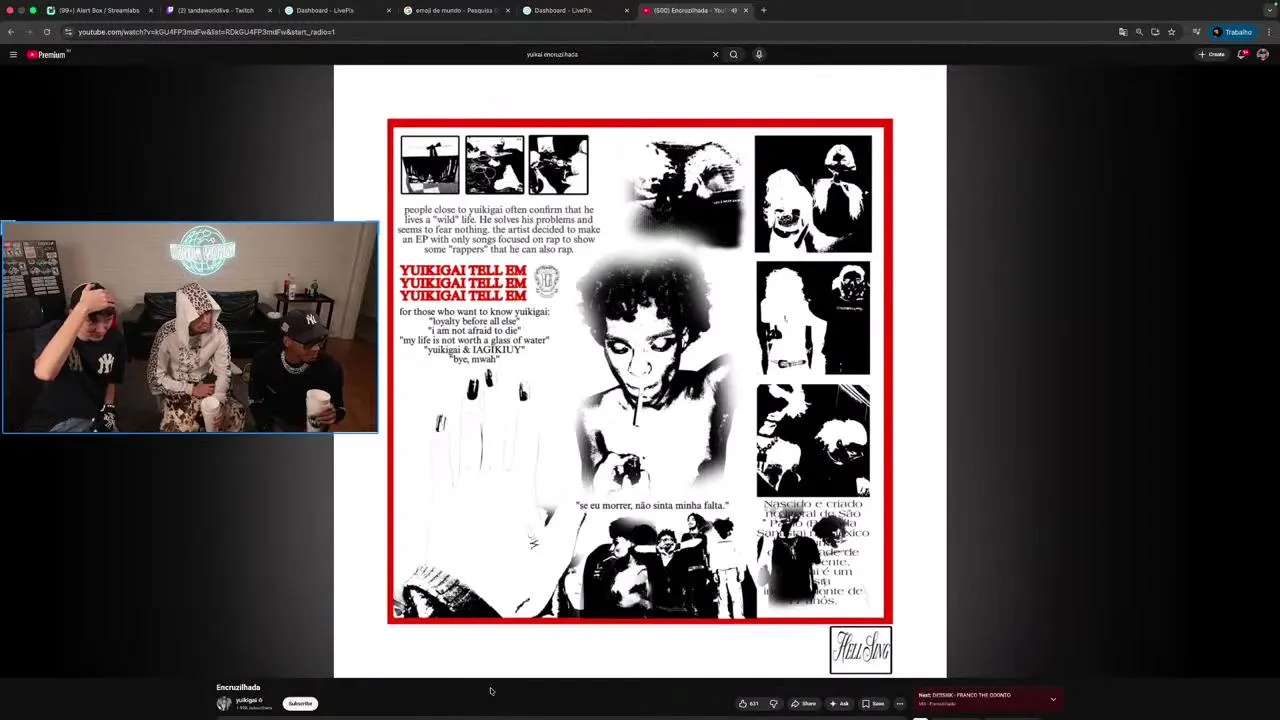
Task: Open the YouTube account avatar menu
Action: point(1262,54)
